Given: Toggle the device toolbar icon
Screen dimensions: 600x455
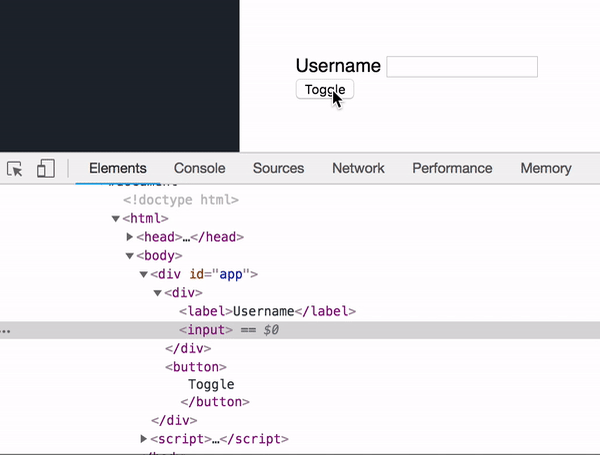Looking at the screenshot, I should (x=46, y=168).
